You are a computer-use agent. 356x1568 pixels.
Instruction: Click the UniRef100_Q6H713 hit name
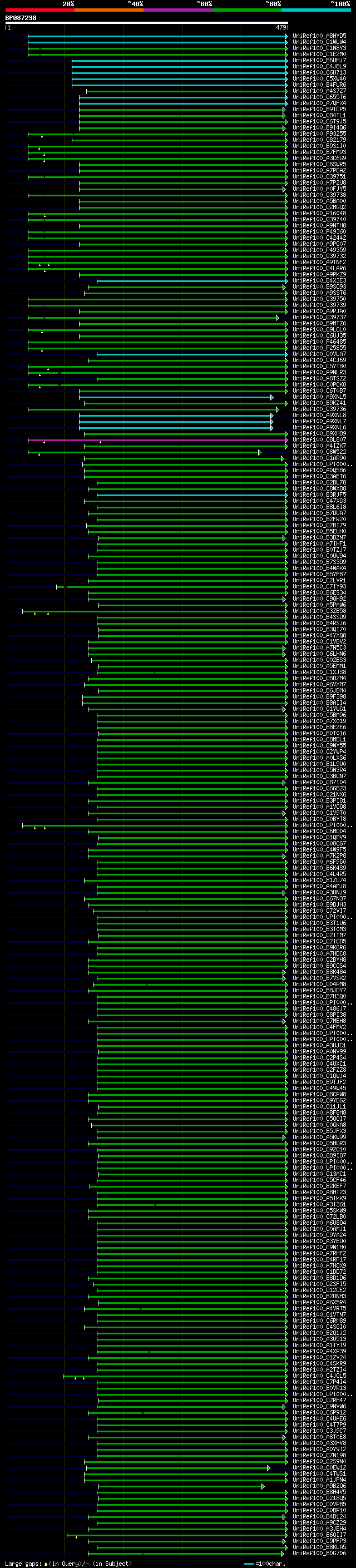(x=319, y=72)
